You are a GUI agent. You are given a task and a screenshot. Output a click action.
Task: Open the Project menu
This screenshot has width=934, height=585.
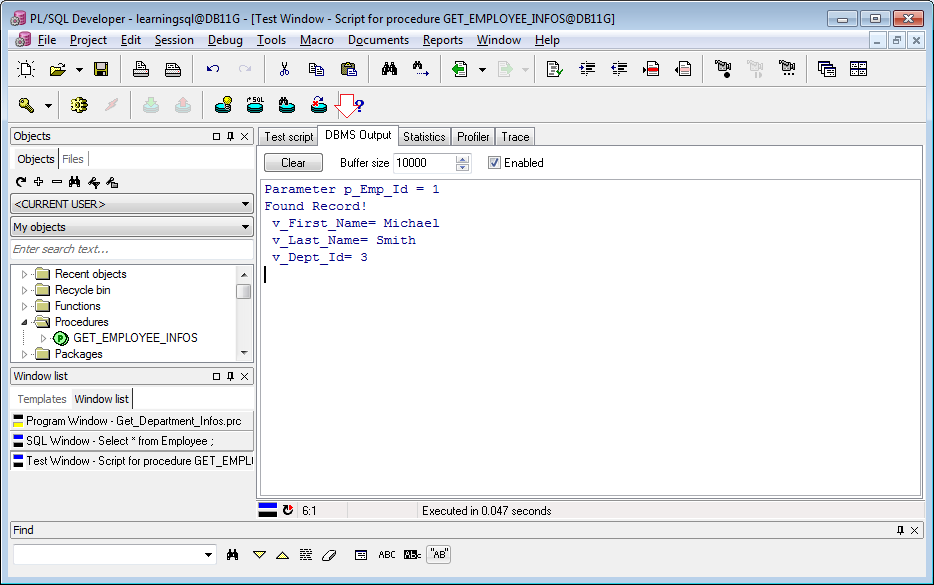tap(88, 40)
